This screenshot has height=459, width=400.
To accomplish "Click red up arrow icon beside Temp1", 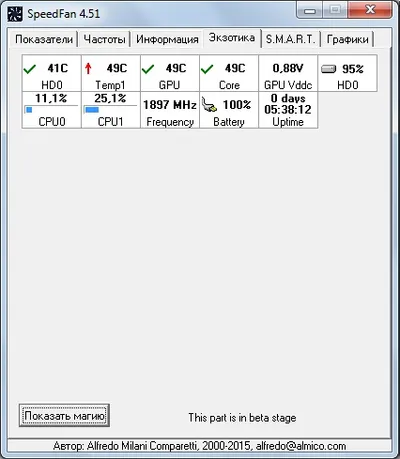I will [x=88, y=68].
